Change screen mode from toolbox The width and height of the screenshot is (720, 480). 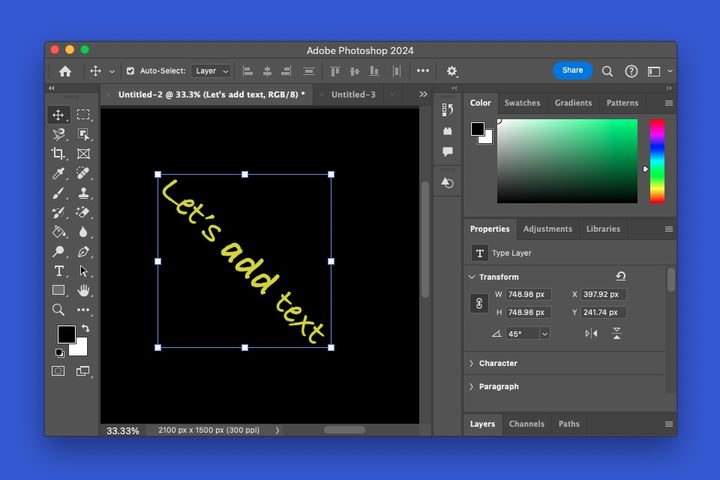[83, 371]
